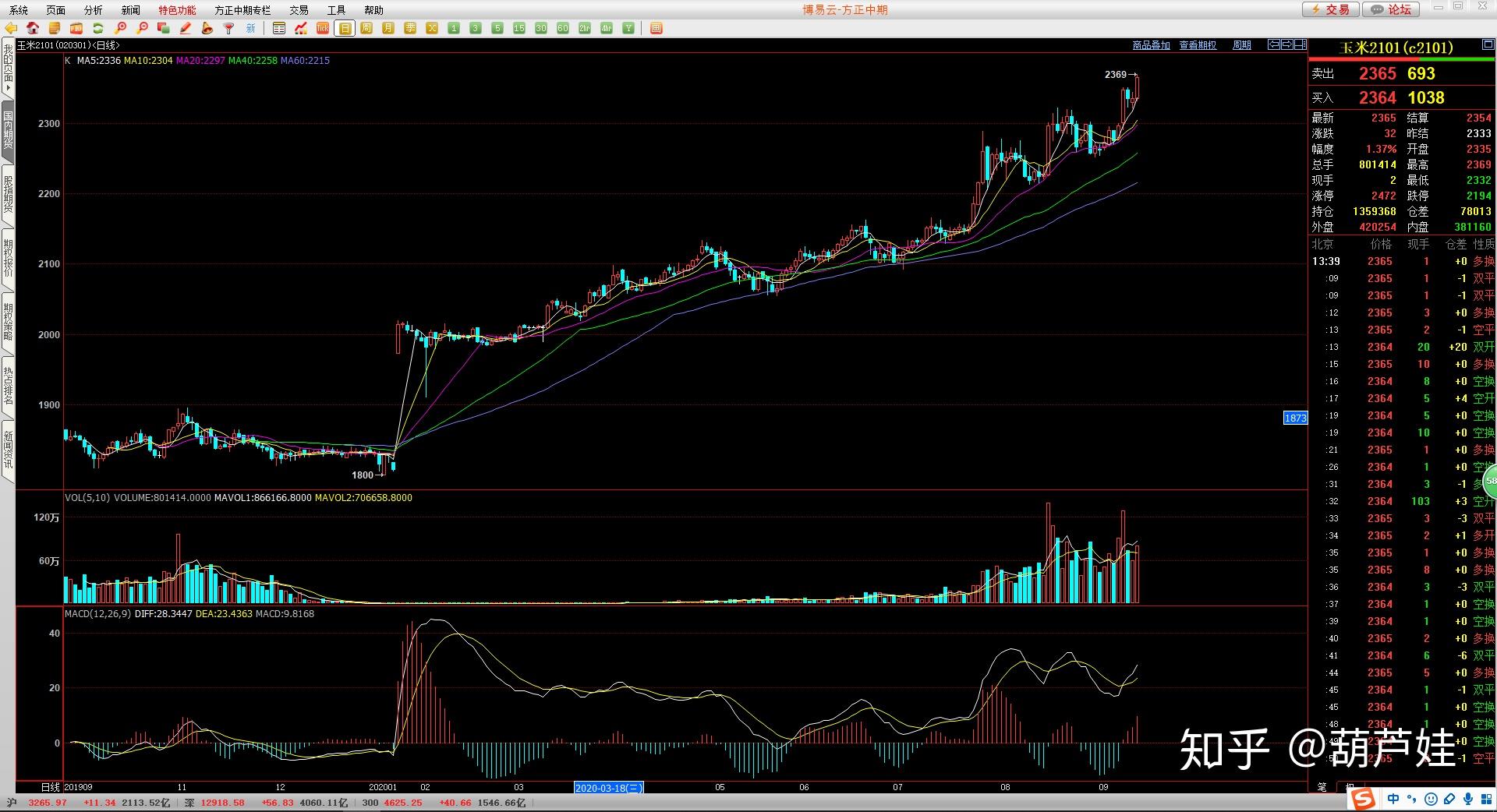Click the chart left-arrow navigation icon
The height and width of the screenshot is (812, 1497).
tap(1274, 44)
